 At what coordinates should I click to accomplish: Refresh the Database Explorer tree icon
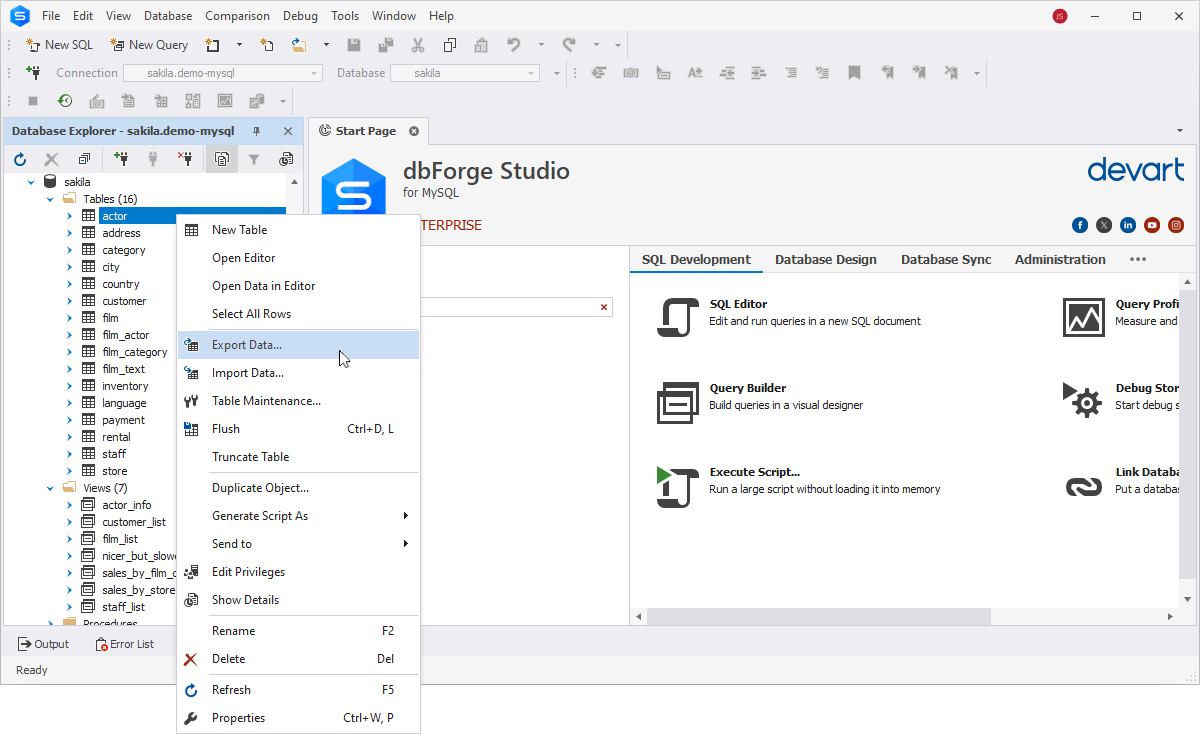point(20,159)
